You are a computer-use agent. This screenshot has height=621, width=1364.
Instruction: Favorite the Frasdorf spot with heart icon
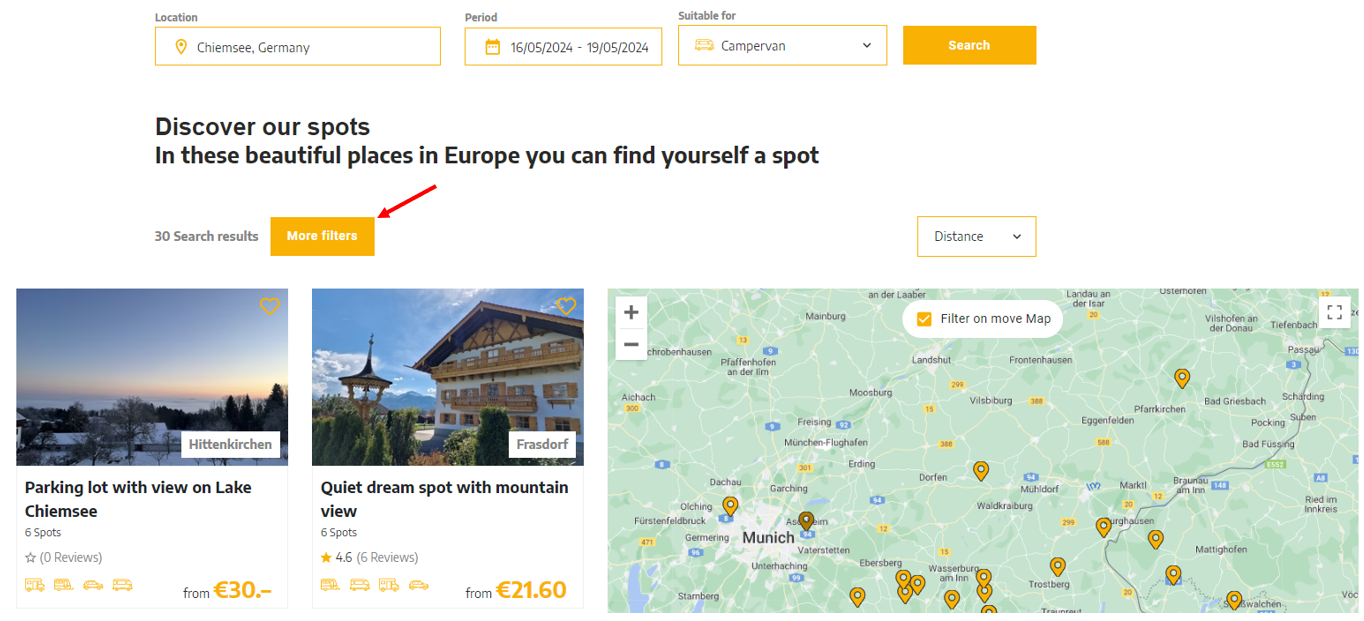[x=566, y=306]
